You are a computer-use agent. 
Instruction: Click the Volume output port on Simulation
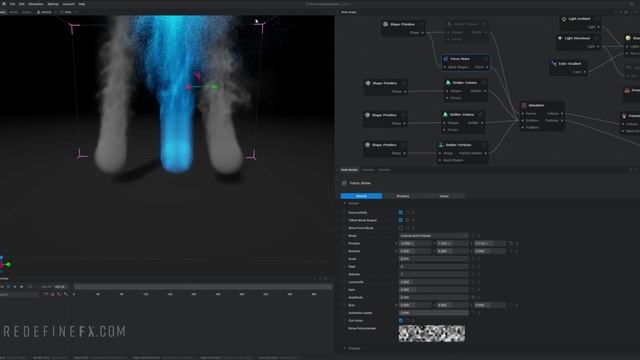(x=562, y=113)
